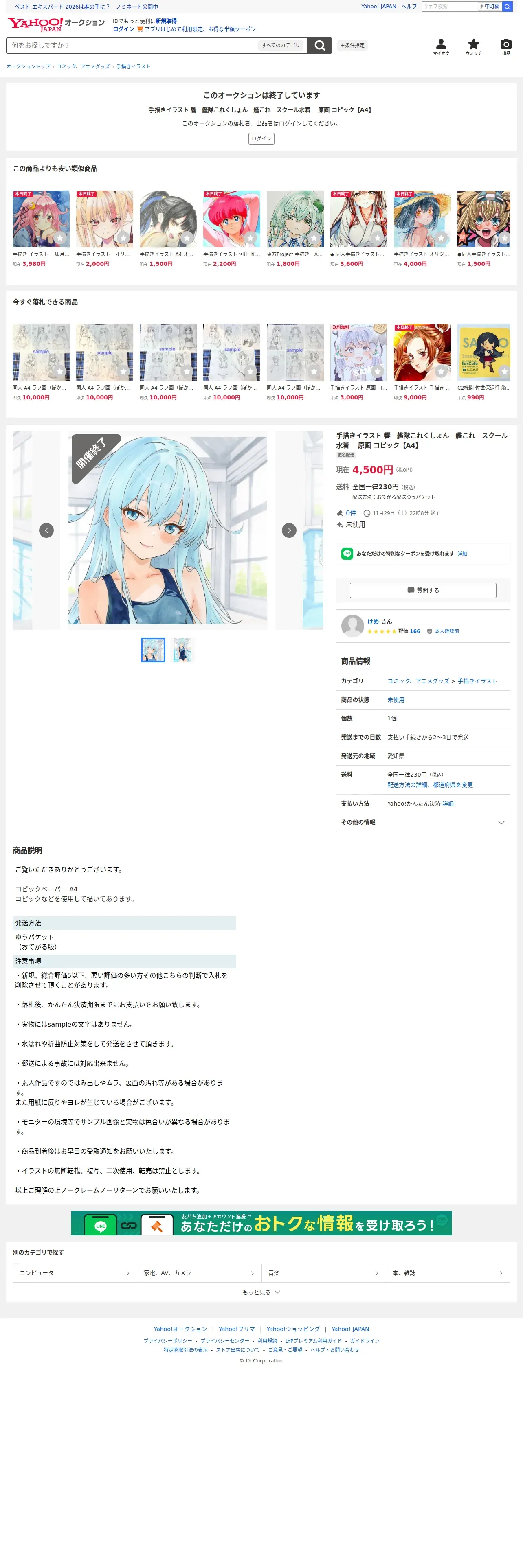The height and width of the screenshot is (1568, 523).
Task: Open プライバシーポリシー footer link
Action: 167,1341
